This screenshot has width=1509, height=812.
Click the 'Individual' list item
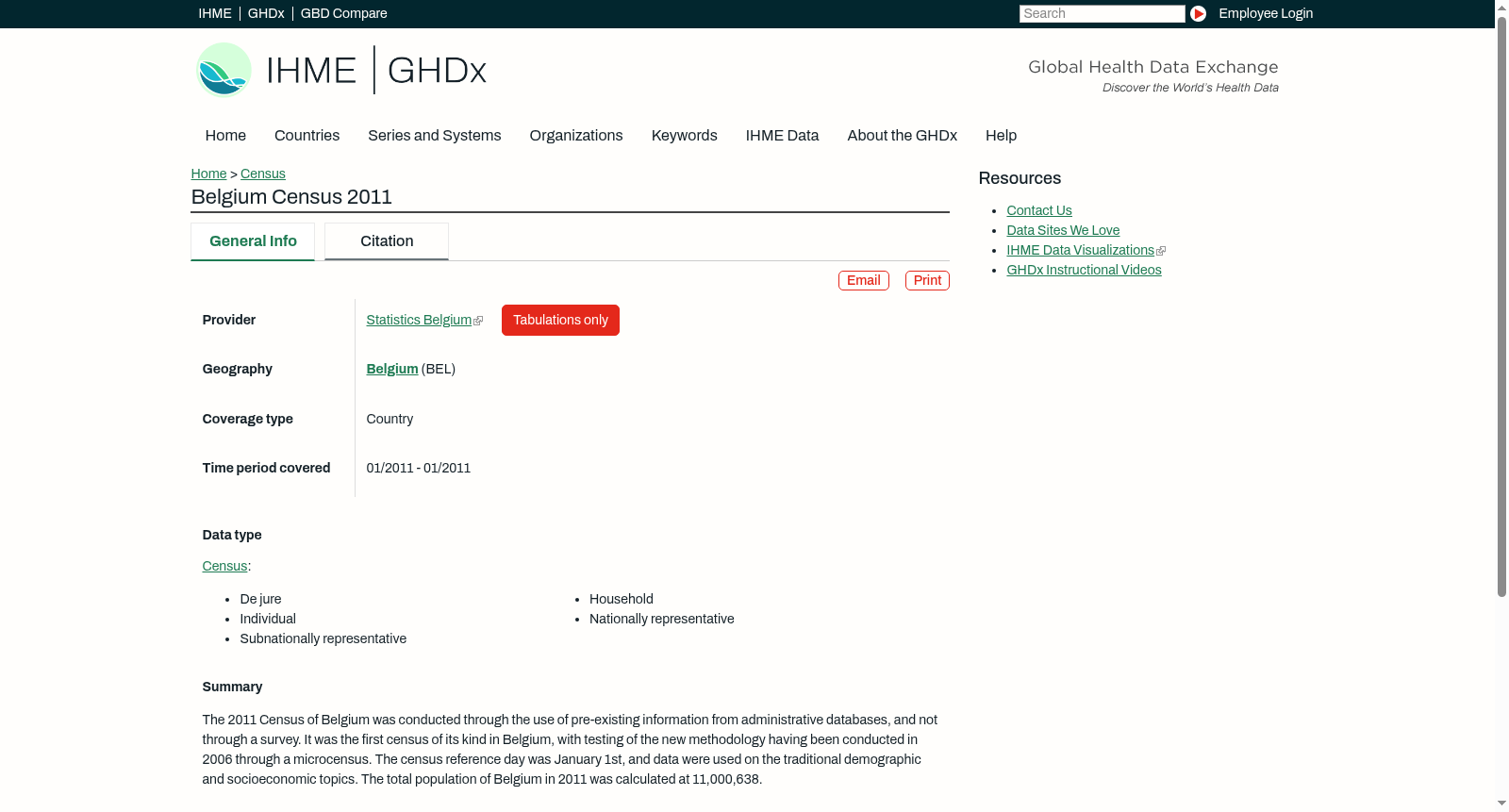click(268, 619)
